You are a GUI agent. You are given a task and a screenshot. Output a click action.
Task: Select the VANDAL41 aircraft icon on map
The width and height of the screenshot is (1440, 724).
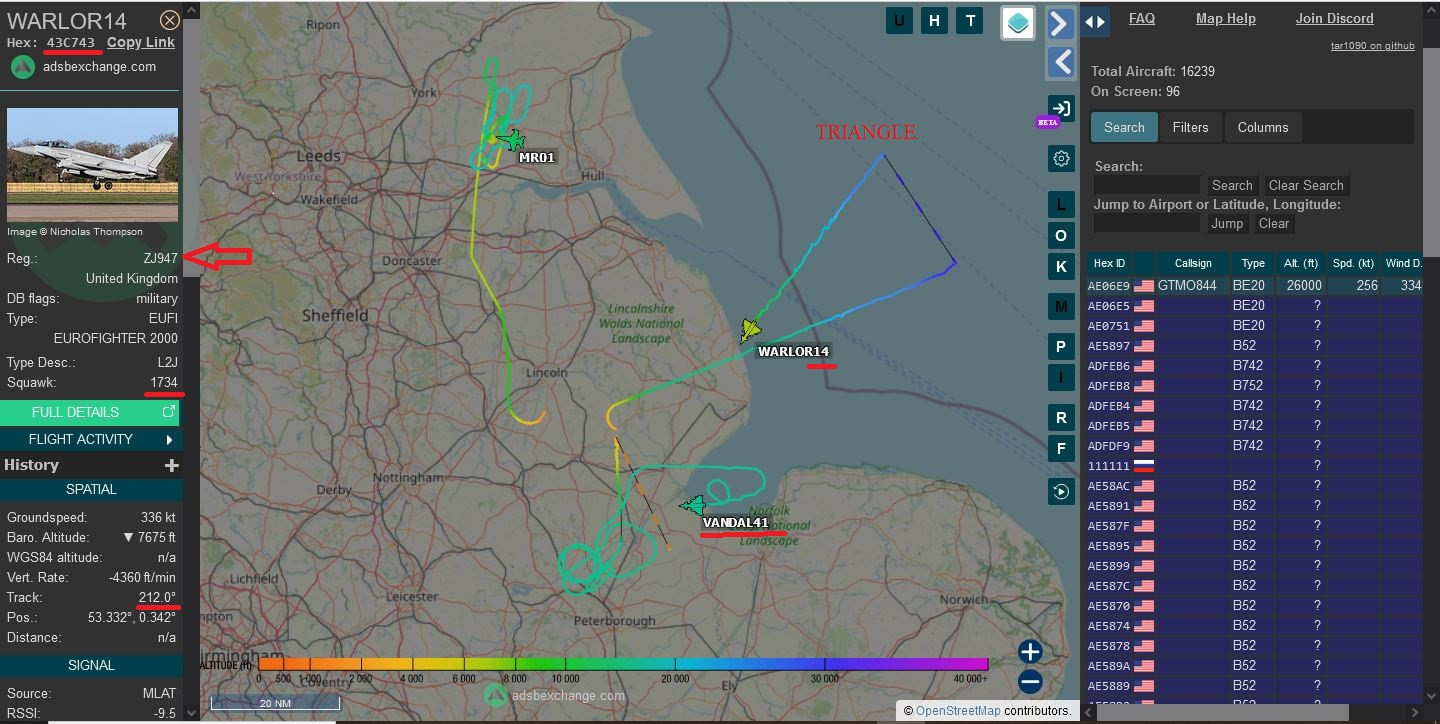(x=692, y=506)
